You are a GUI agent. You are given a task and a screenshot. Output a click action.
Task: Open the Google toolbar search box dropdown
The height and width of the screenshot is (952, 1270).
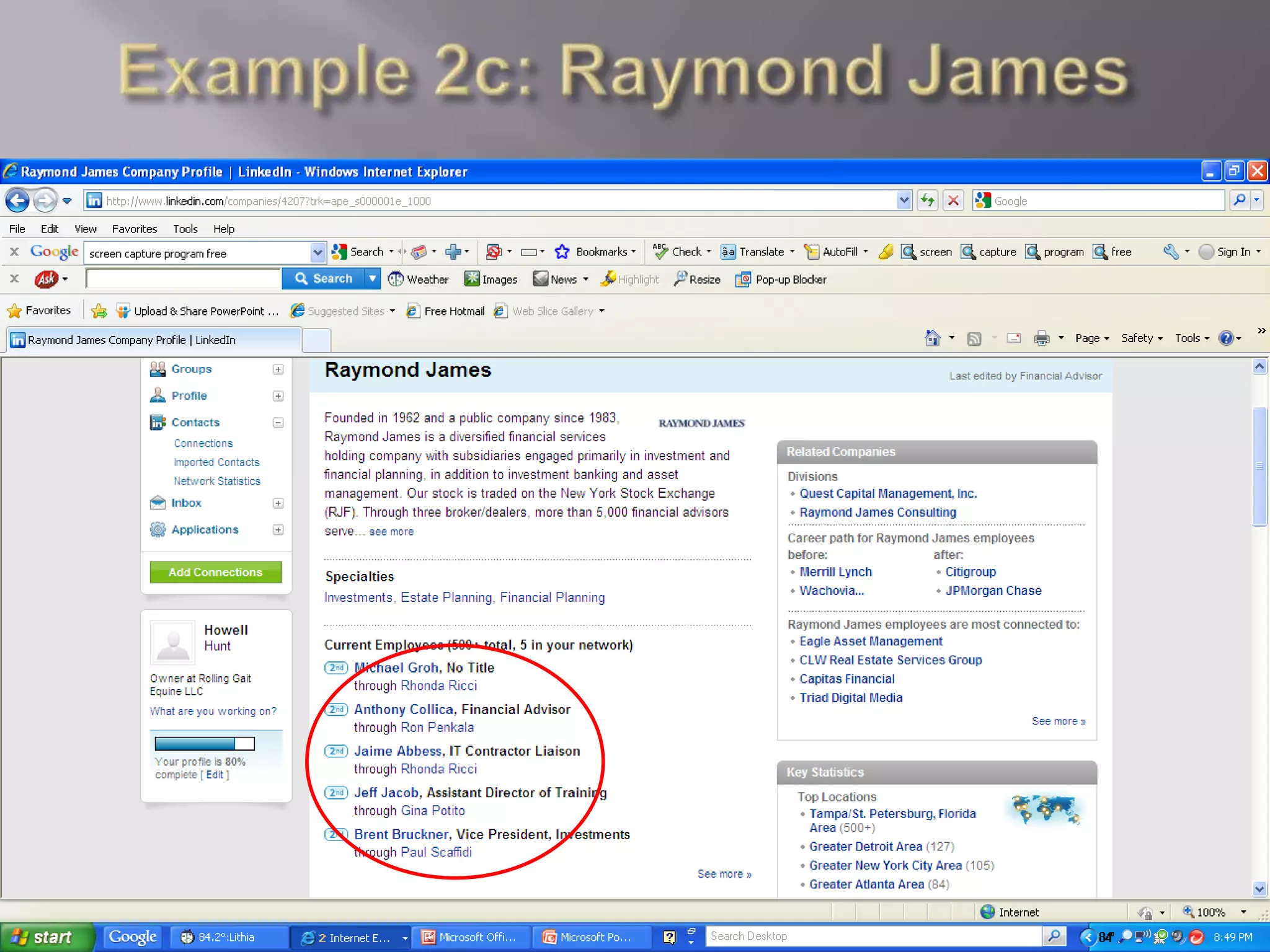(317, 252)
